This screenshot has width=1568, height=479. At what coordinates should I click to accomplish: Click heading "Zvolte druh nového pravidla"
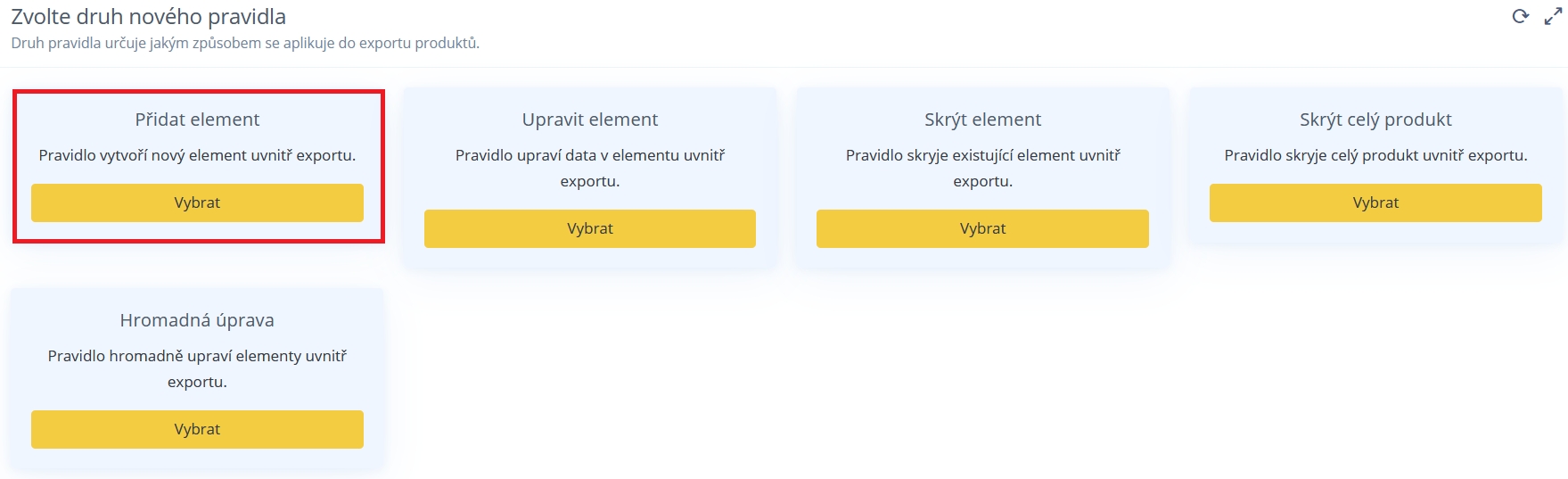click(149, 17)
